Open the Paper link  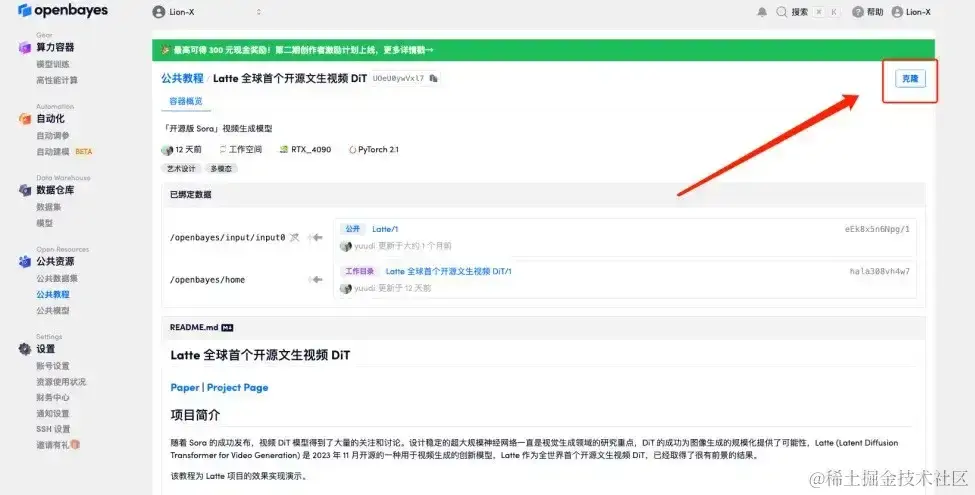coord(185,387)
